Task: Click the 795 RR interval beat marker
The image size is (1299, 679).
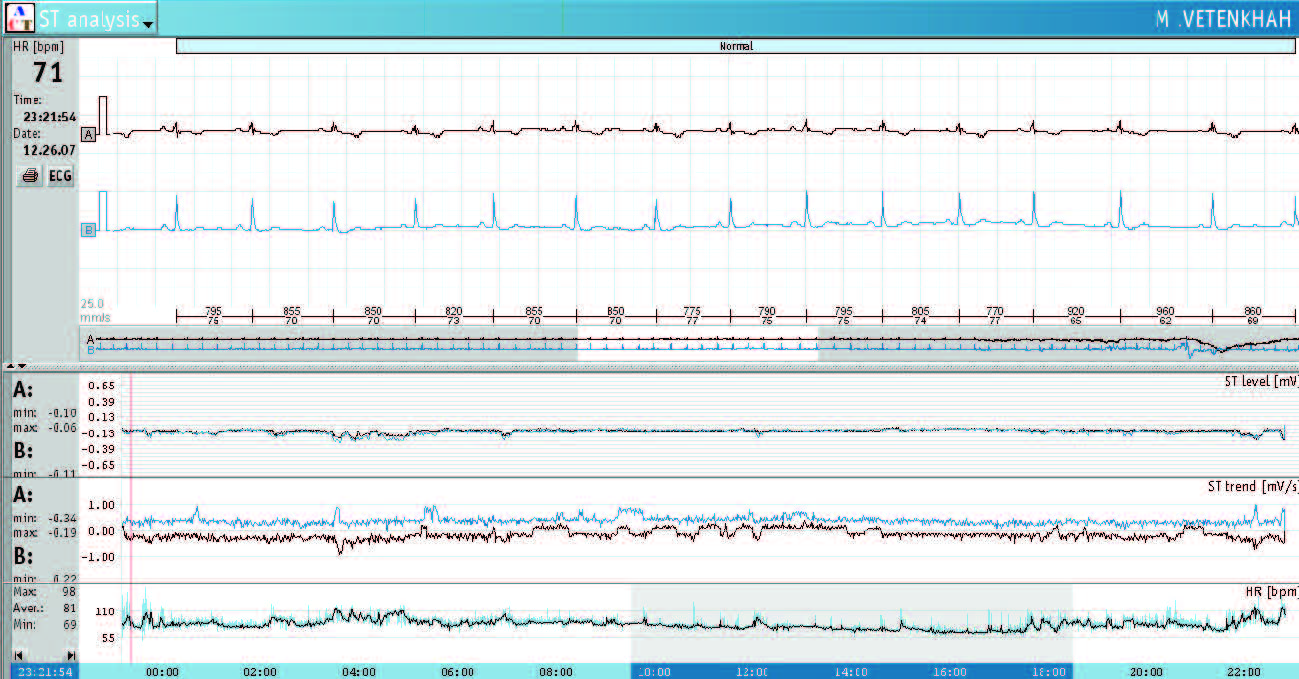Action: 213,315
